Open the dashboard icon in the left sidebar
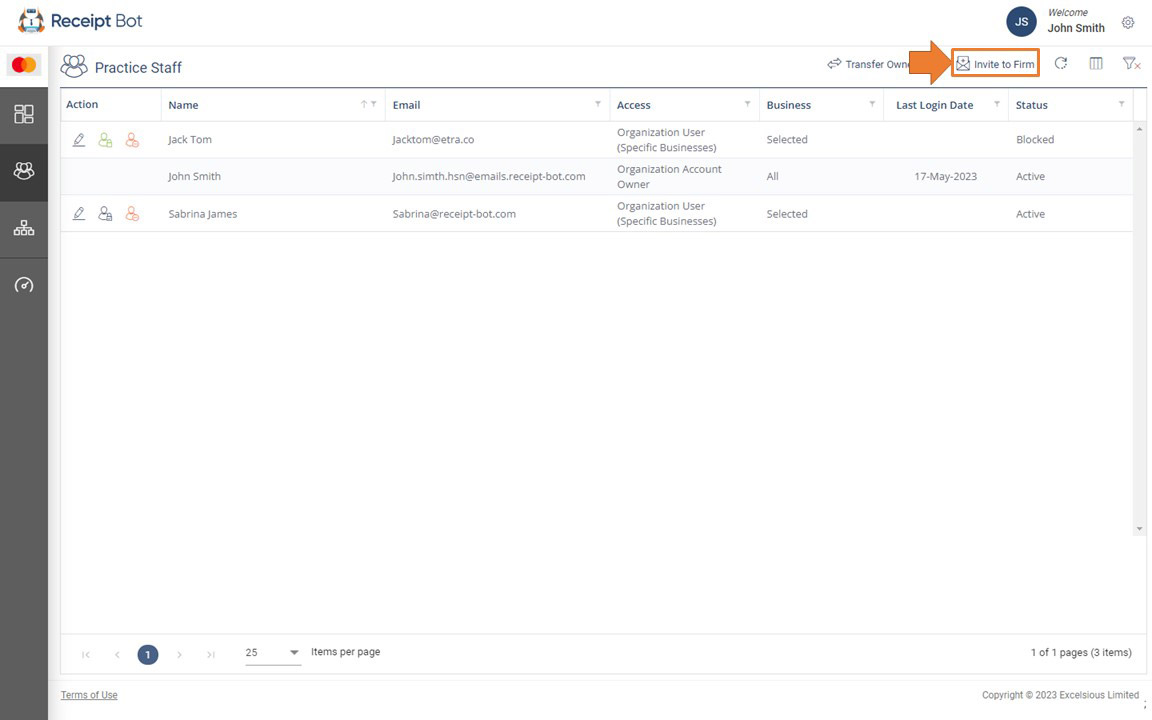This screenshot has height=720, width=1152. click(x=24, y=114)
